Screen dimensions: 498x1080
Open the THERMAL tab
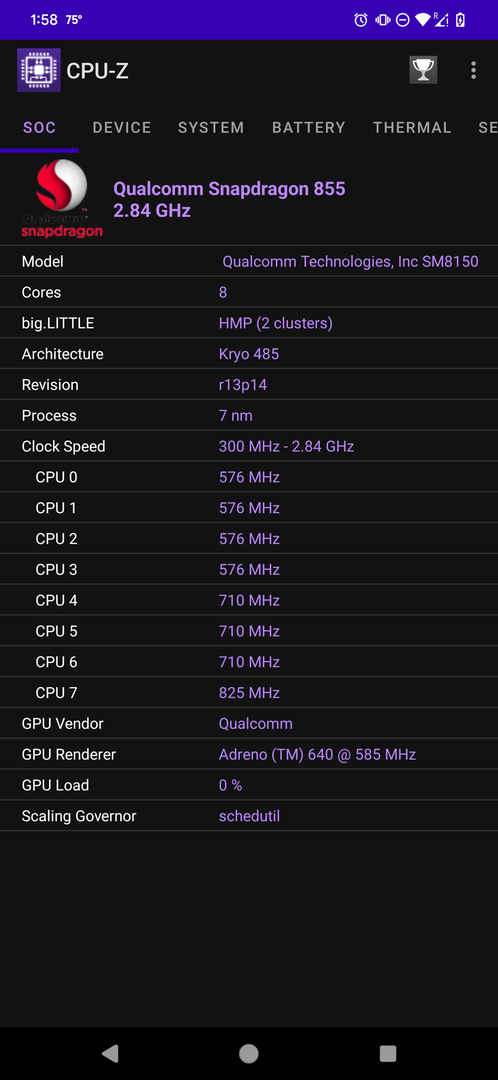[412, 127]
